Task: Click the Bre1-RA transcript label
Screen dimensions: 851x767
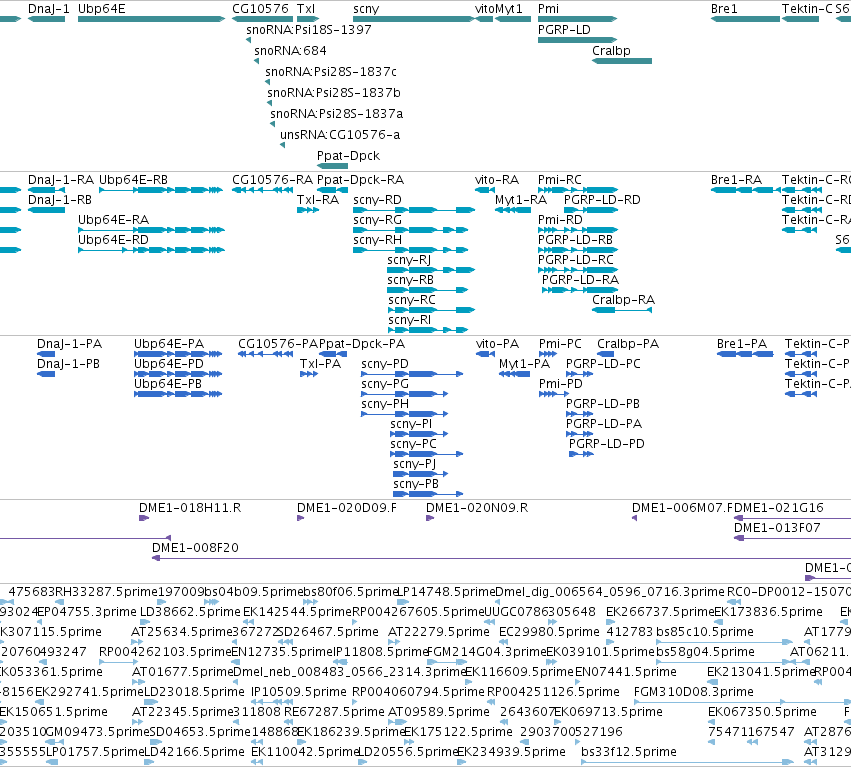Action: pyautogui.click(x=736, y=180)
